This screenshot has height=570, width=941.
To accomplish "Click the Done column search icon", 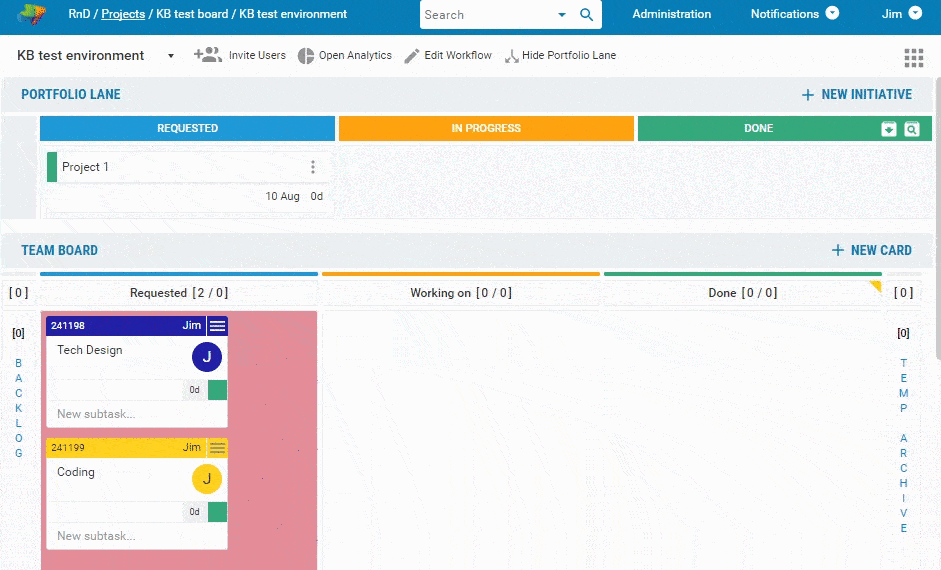I will [911, 129].
